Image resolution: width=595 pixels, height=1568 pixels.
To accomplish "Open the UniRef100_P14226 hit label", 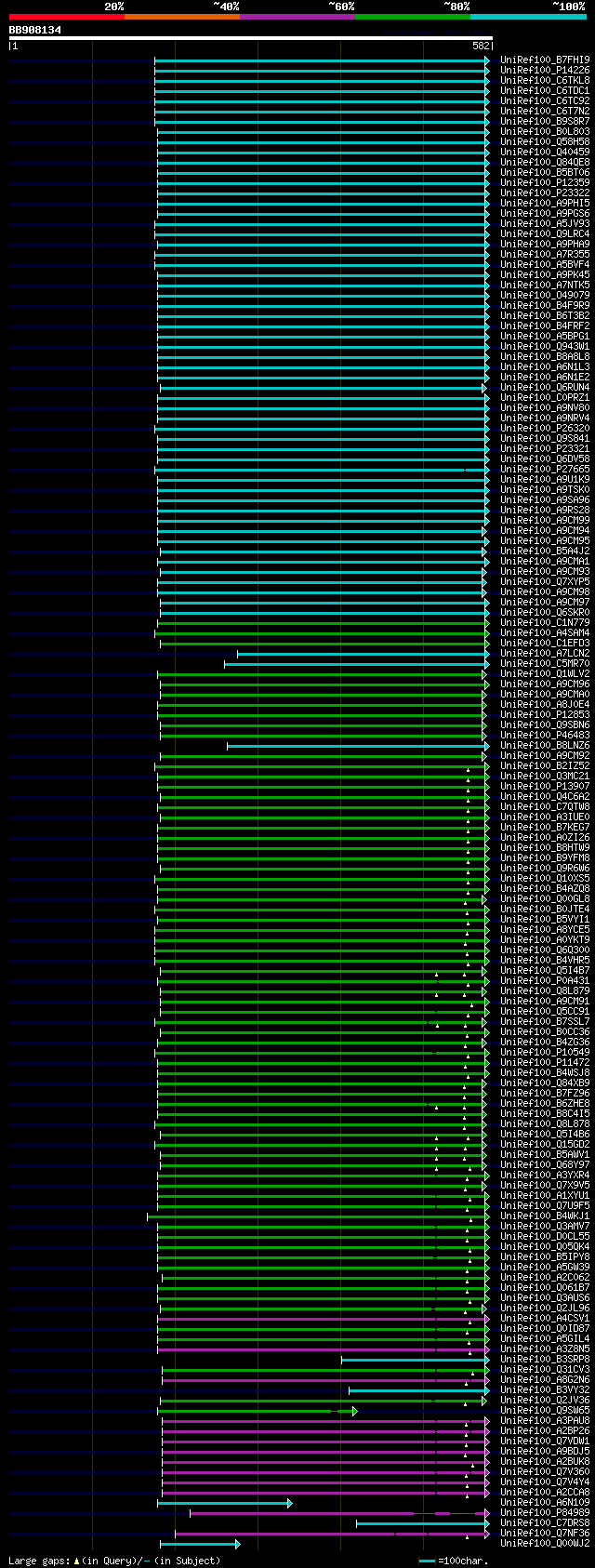I will coord(545,70).
